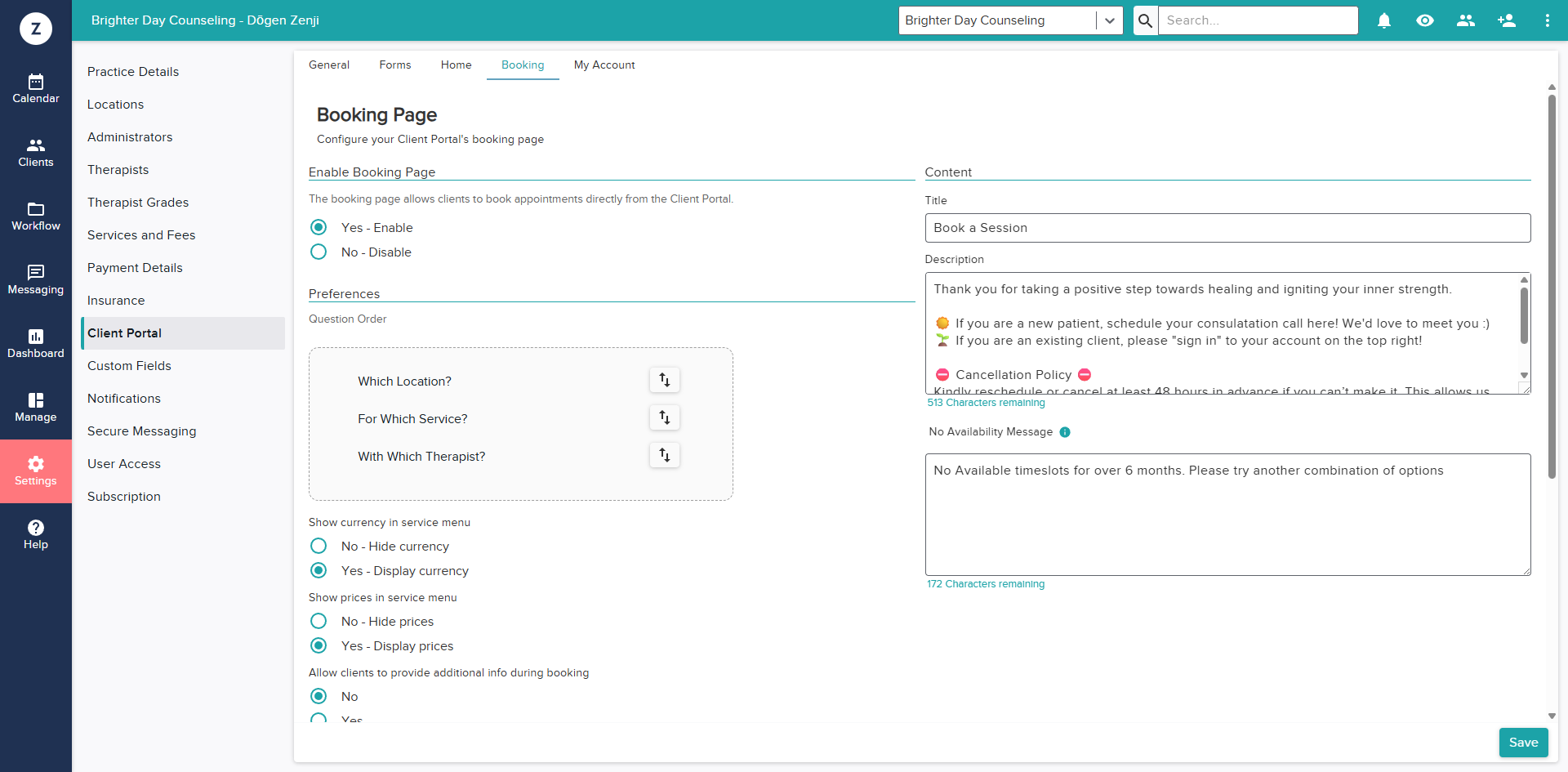The height and width of the screenshot is (772, 1568).
Task: Open the Dashboard section in sidebar
Action: pos(36,343)
